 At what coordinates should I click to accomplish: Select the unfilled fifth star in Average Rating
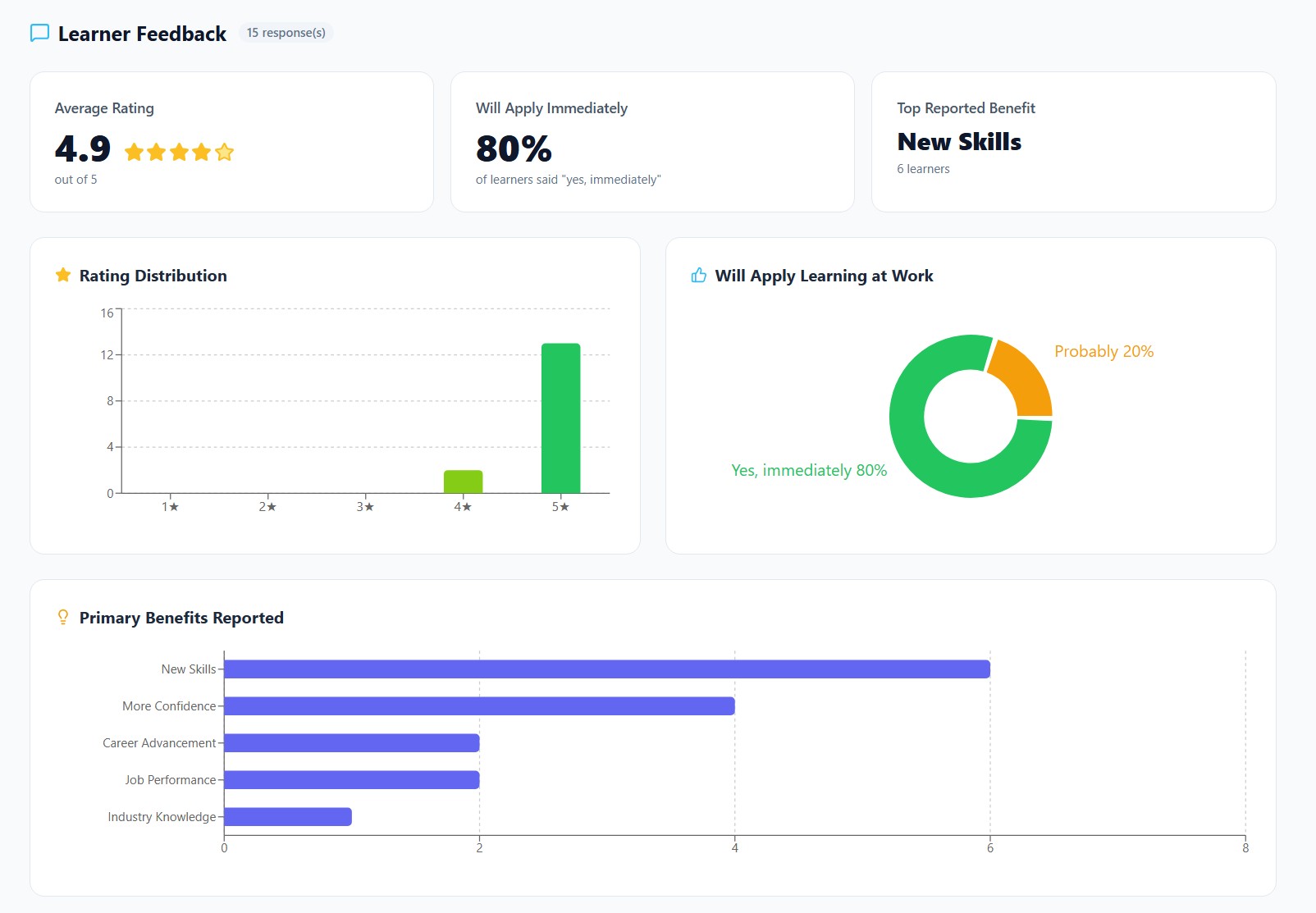point(225,152)
